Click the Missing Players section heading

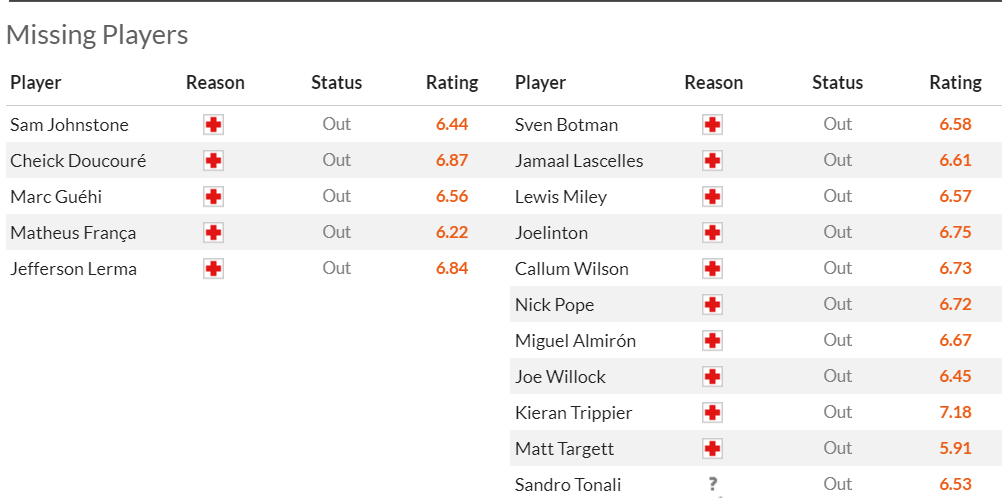click(x=97, y=35)
